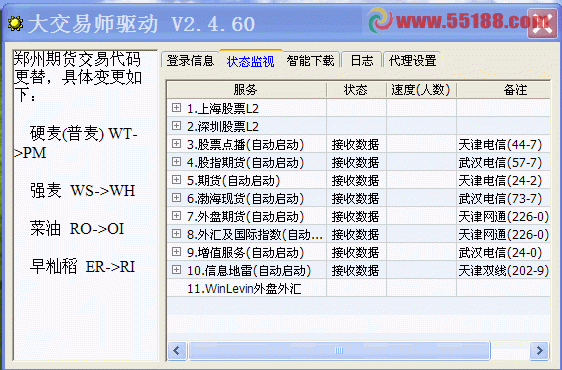Expand the 1.上海股票L2 row
Screen dimensions: 562x370
click(176, 108)
